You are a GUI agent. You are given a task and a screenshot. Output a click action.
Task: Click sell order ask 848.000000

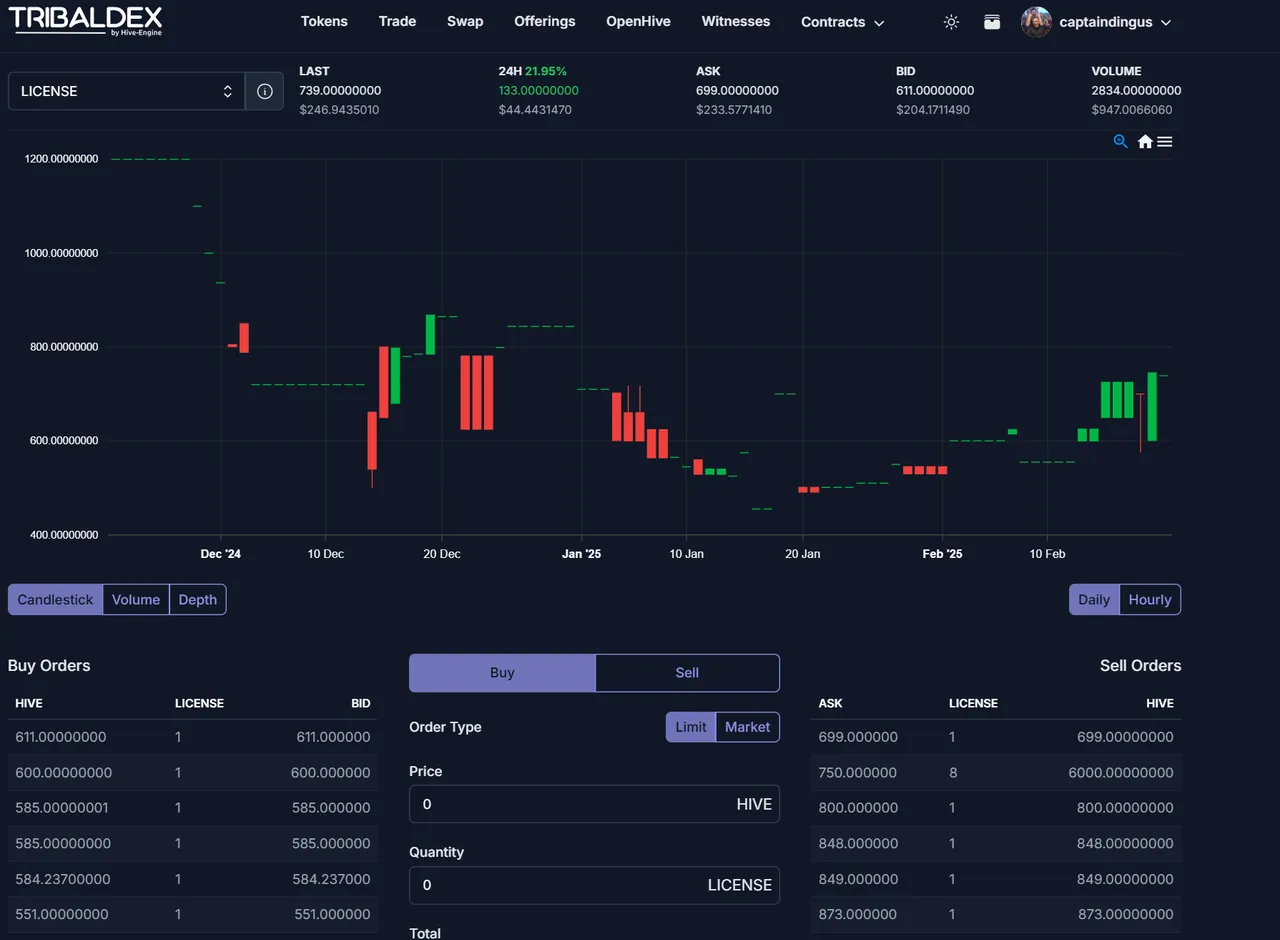coord(858,844)
